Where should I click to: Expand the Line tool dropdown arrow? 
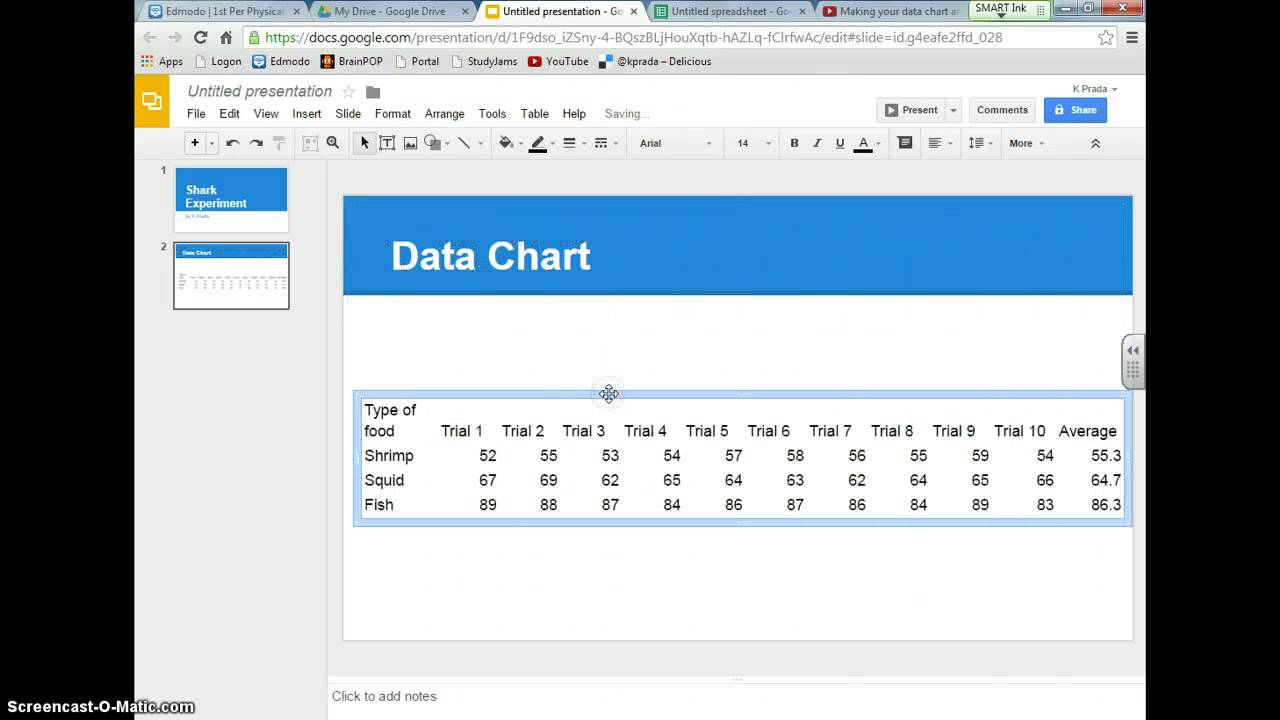[480, 143]
